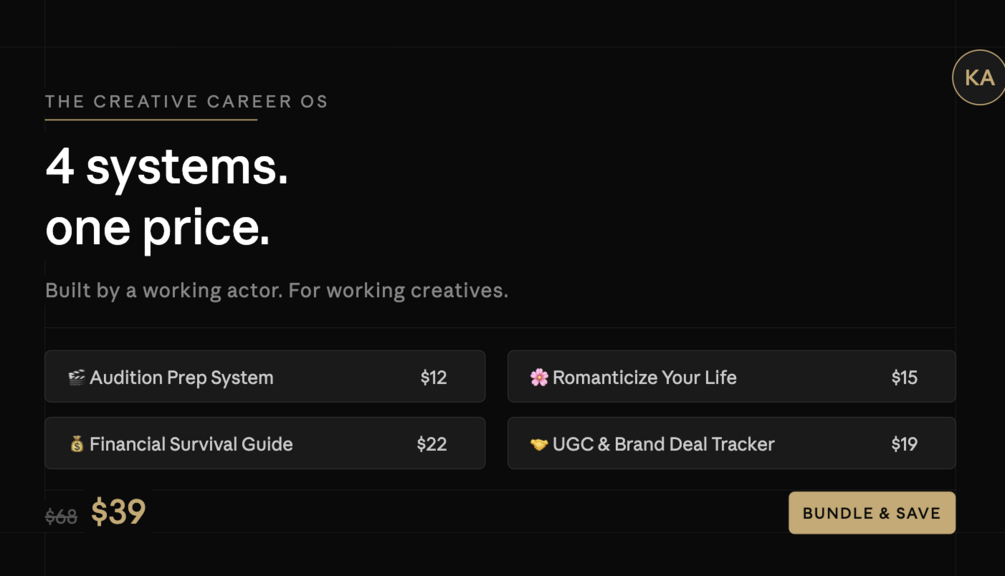The height and width of the screenshot is (576, 1005).
Task: Click the BUNDLE & SAVE button
Action: pyautogui.click(x=872, y=513)
